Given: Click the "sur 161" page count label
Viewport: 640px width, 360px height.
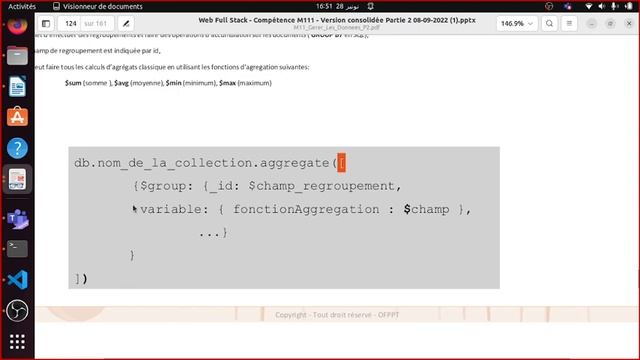Looking at the screenshot, I should (x=96, y=24).
